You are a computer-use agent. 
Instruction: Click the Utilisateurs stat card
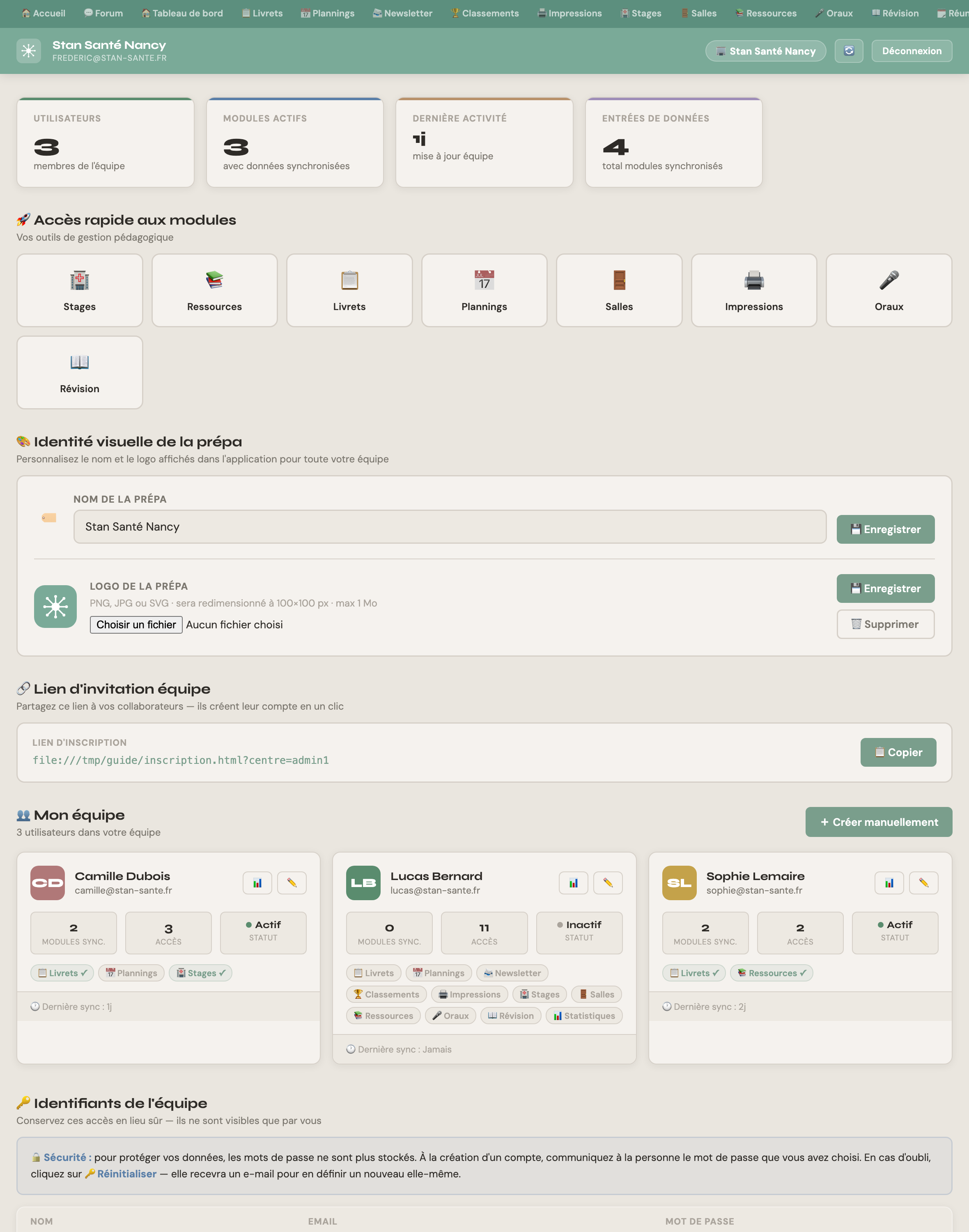click(106, 143)
